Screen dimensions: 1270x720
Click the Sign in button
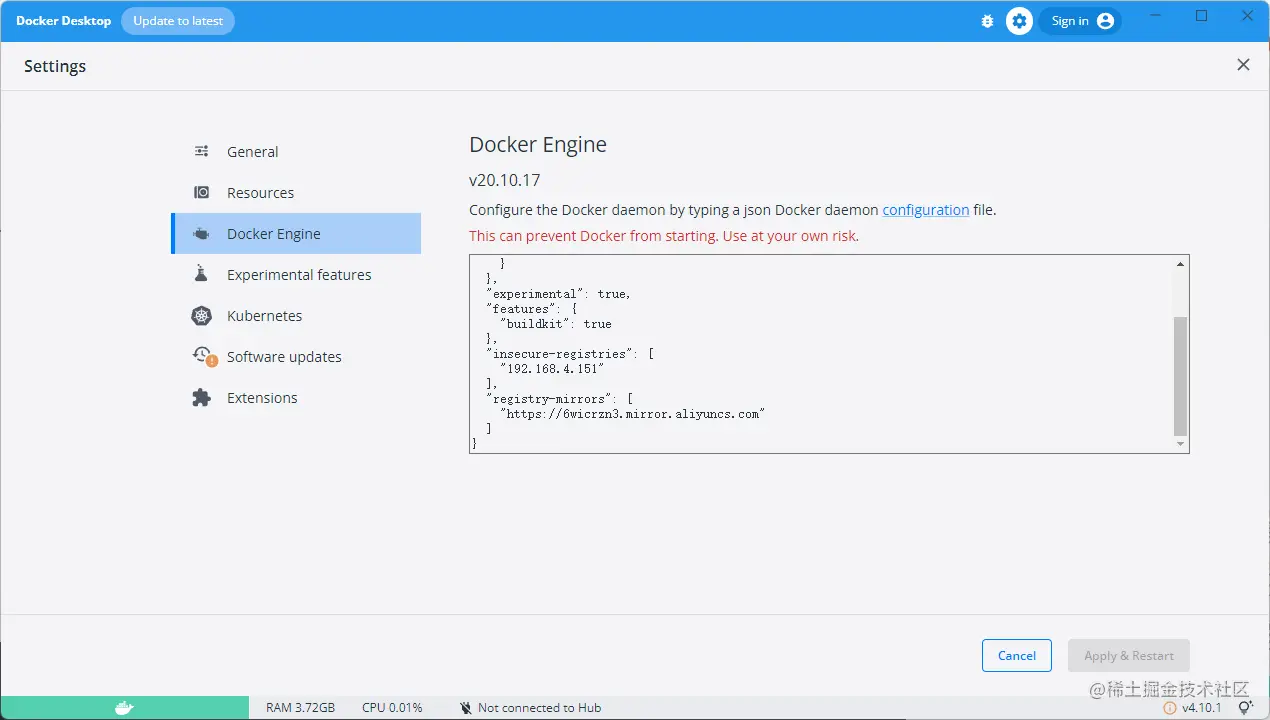[x=1082, y=21]
